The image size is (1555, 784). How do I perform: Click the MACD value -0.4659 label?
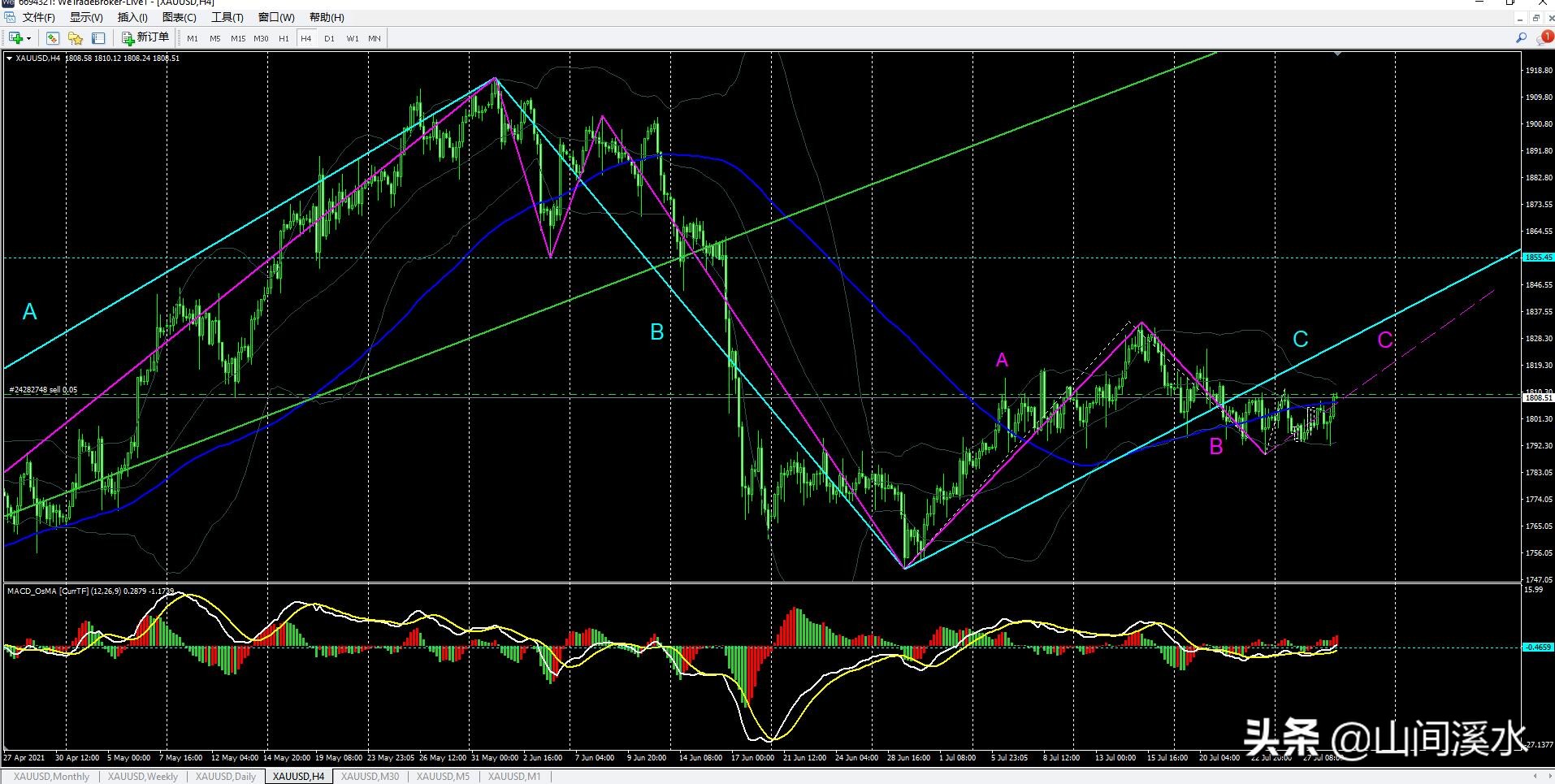point(1539,648)
